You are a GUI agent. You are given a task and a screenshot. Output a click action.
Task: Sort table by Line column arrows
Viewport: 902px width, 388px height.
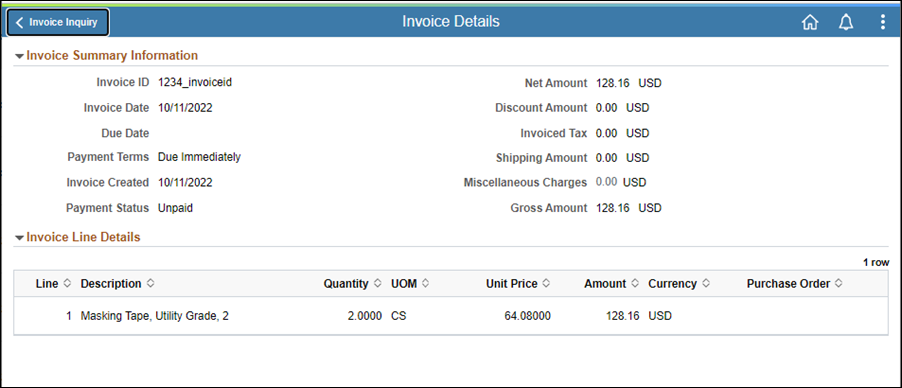point(67,283)
